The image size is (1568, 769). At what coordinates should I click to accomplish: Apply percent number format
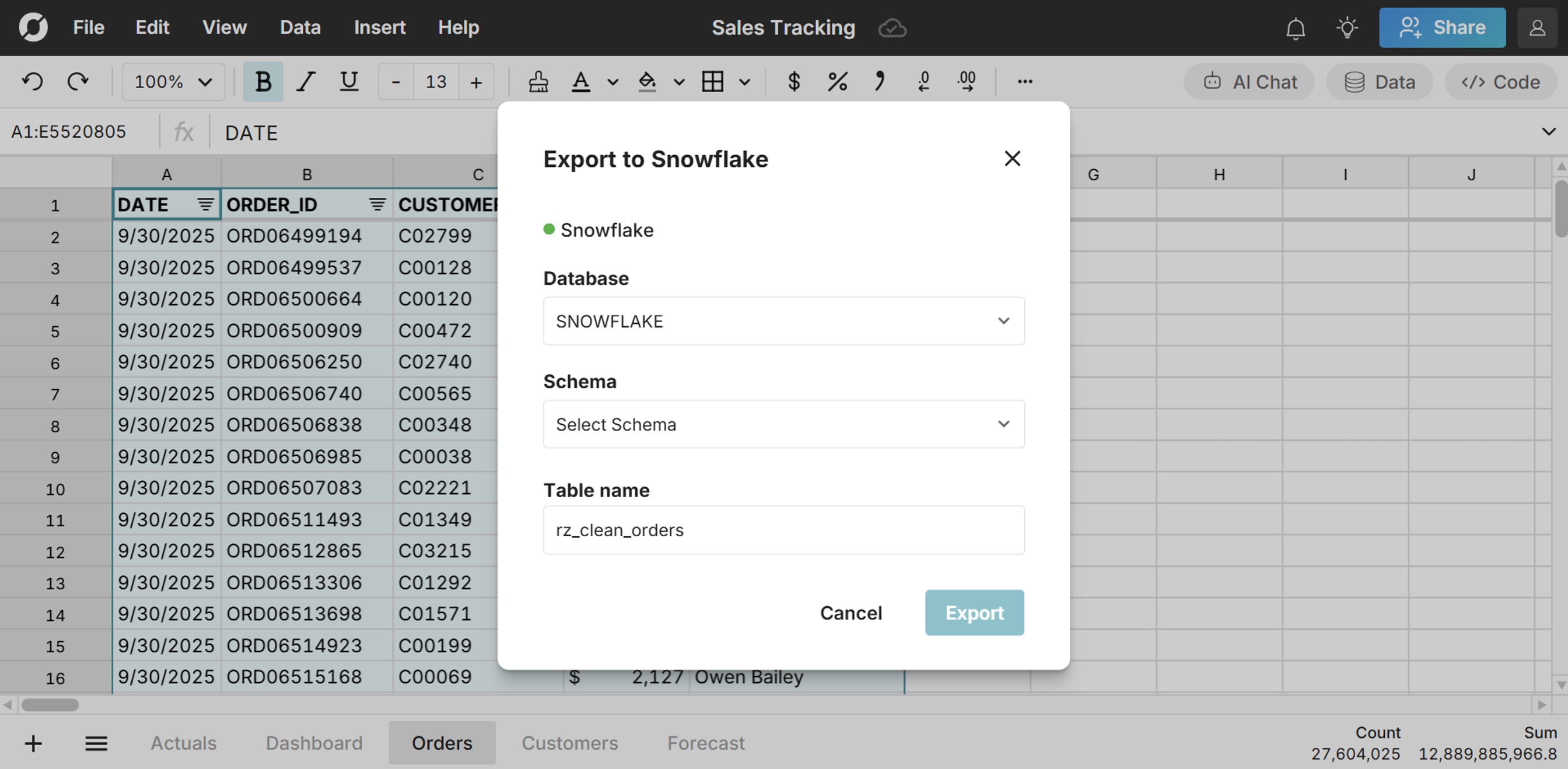click(838, 82)
